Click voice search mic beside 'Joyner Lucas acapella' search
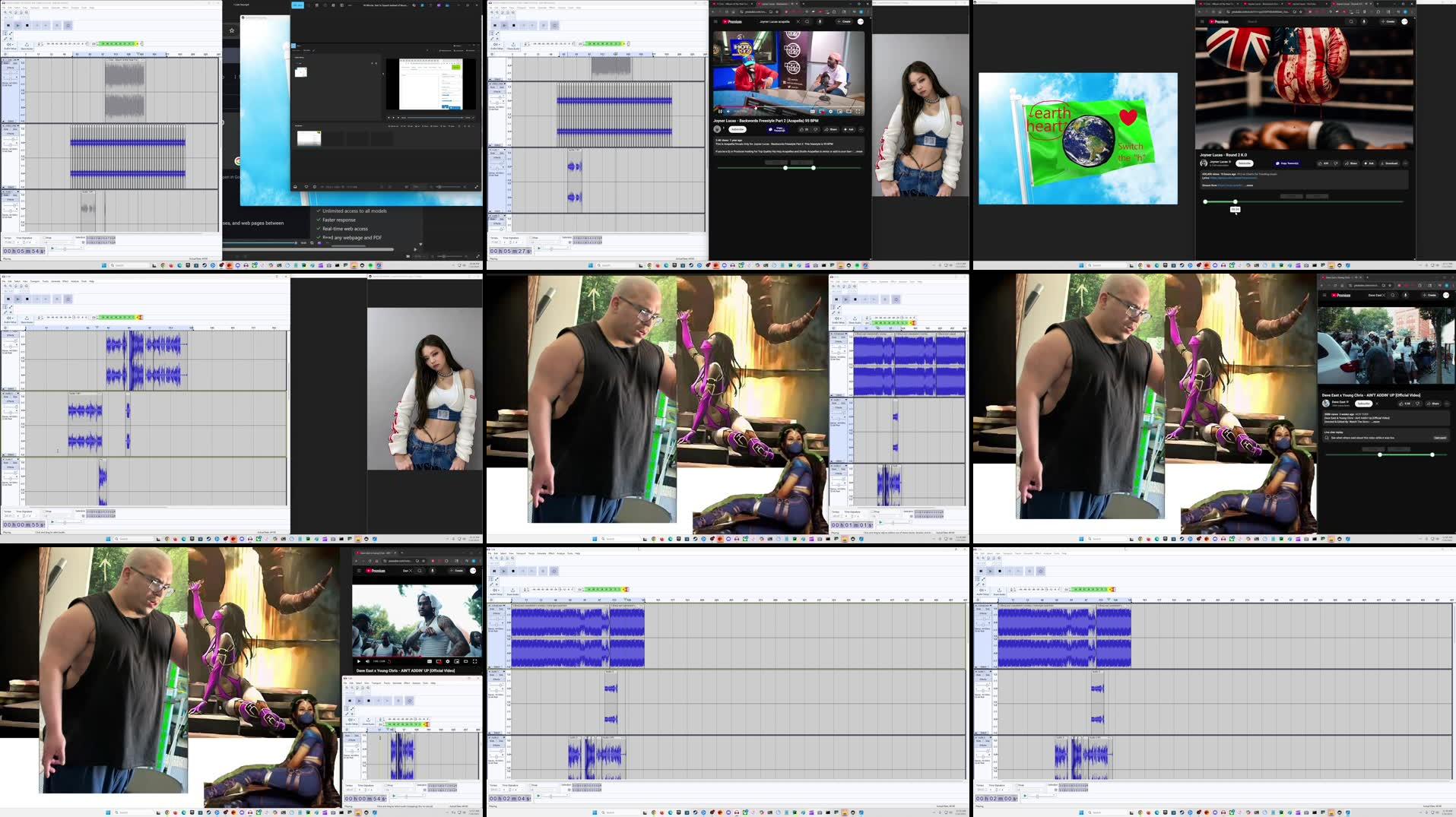This screenshot has width=1456, height=817. (x=820, y=21)
